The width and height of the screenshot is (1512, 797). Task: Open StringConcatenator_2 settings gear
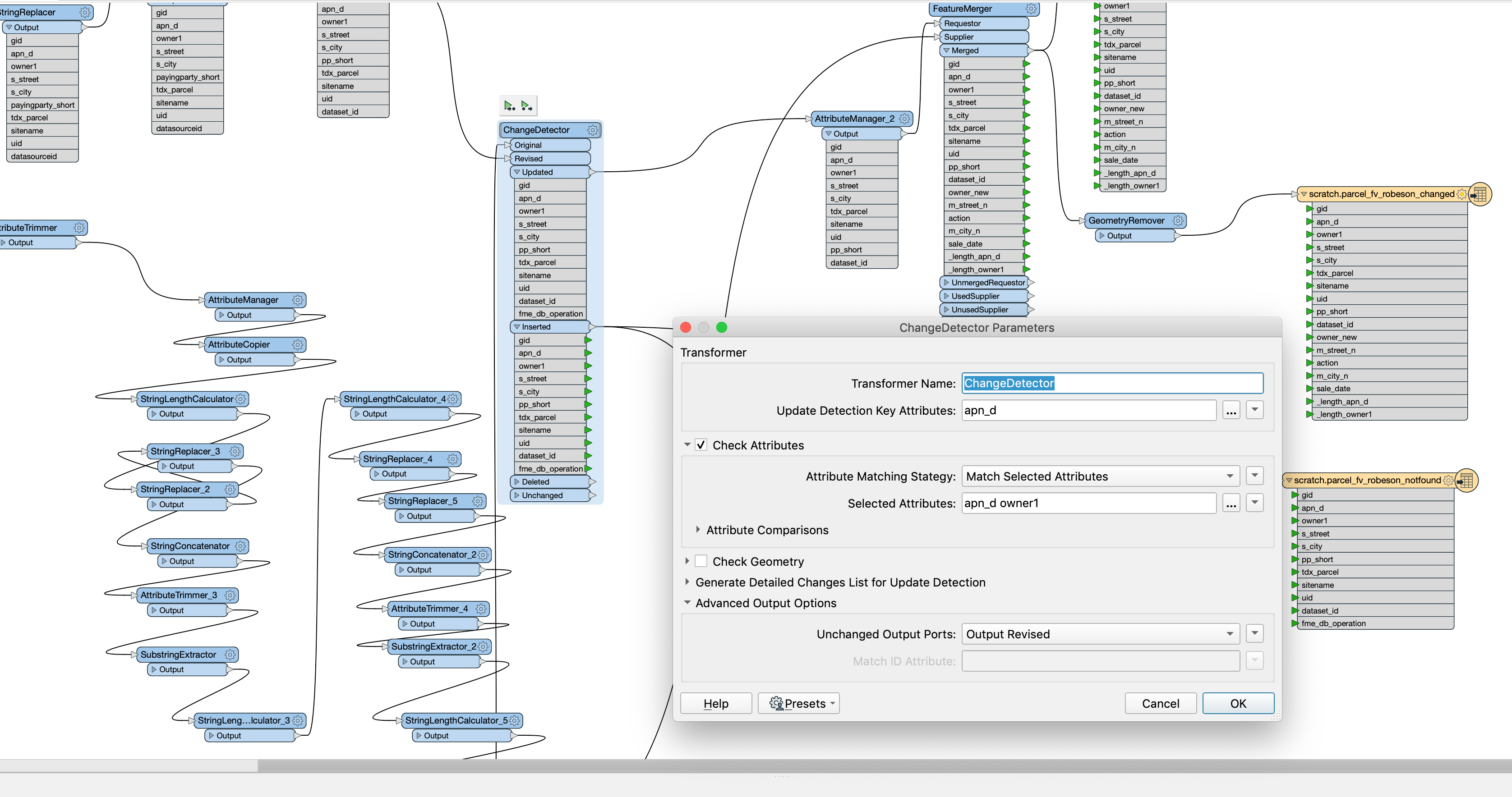click(x=483, y=555)
